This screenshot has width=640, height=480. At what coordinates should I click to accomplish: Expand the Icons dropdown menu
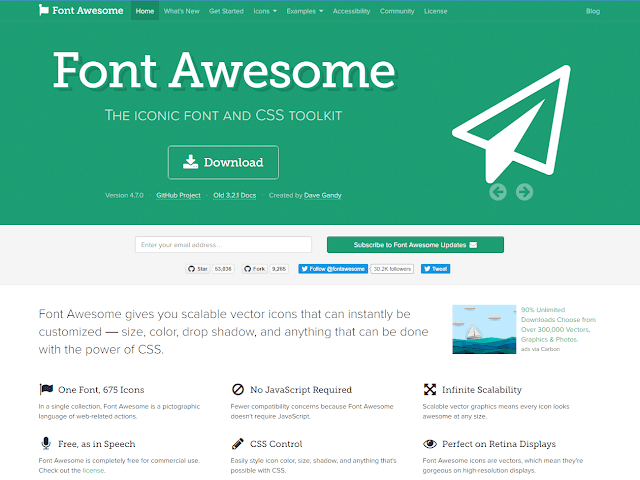265,11
